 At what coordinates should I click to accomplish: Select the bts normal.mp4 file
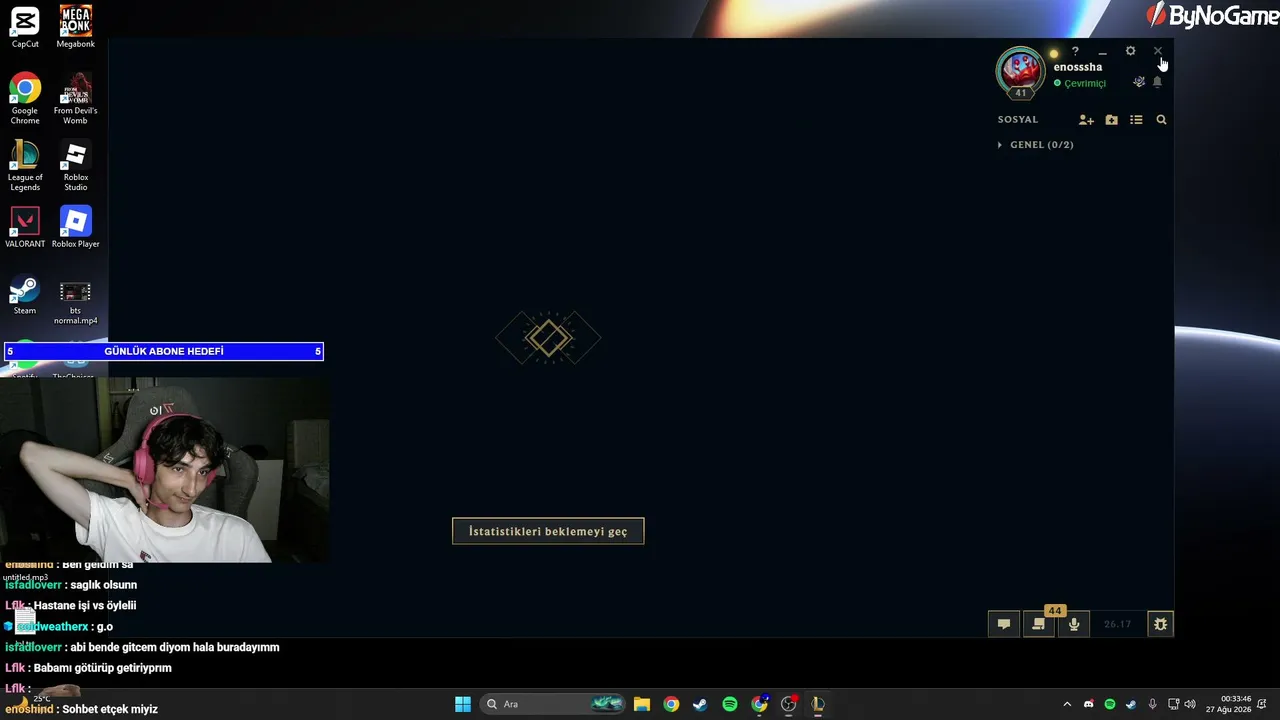pos(75,302)
